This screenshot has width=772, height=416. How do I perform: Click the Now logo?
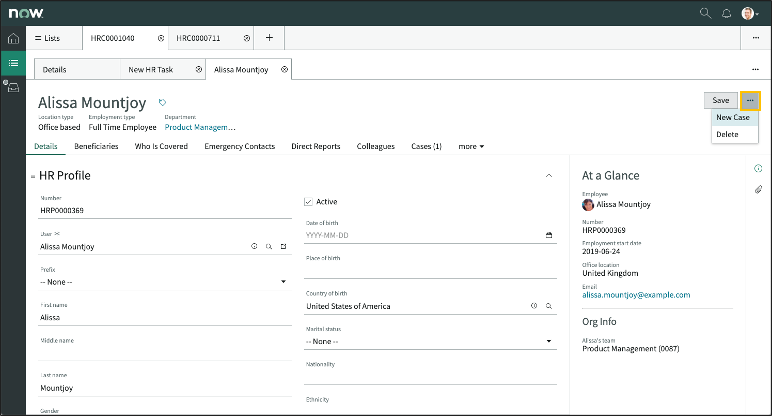(x=26, y=13)
